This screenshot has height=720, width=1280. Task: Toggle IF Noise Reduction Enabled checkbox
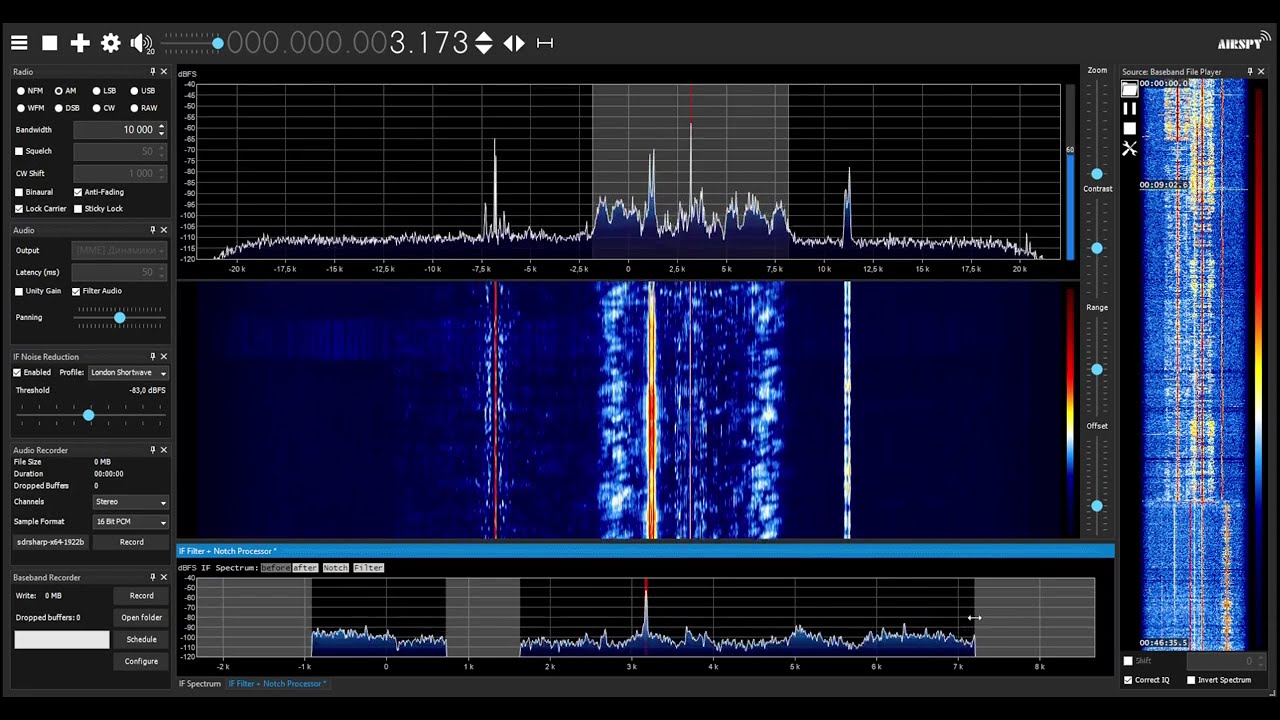tap(17, 372)
